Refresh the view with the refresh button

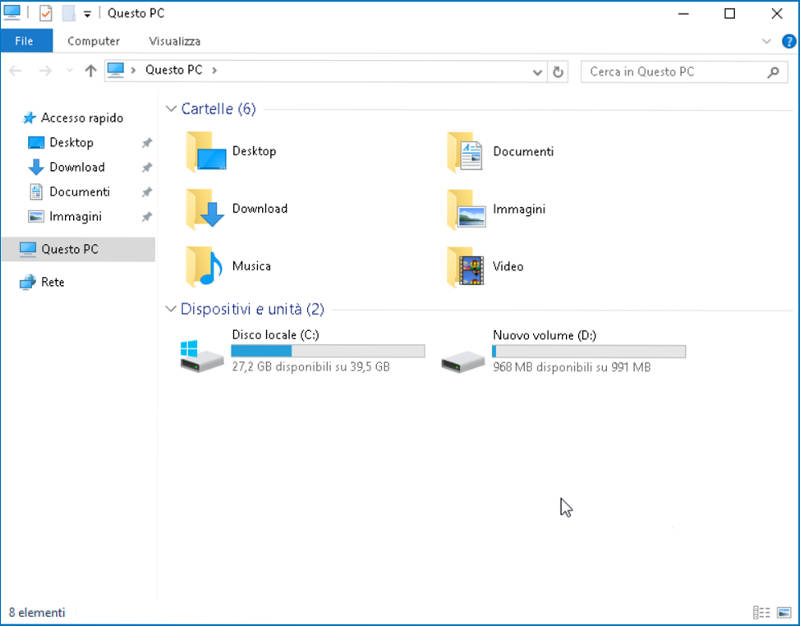pos(558,72)
